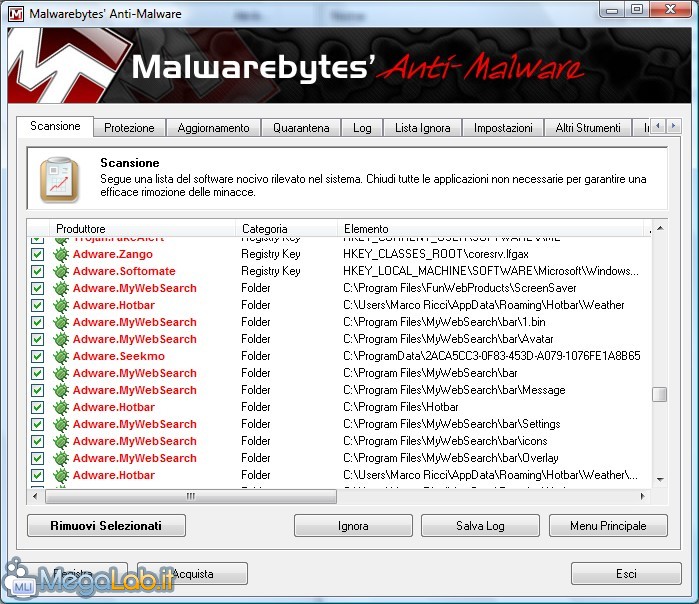Toggle checkbox for the MyWebSearch\bar folder row

click(x=37, y=373)
